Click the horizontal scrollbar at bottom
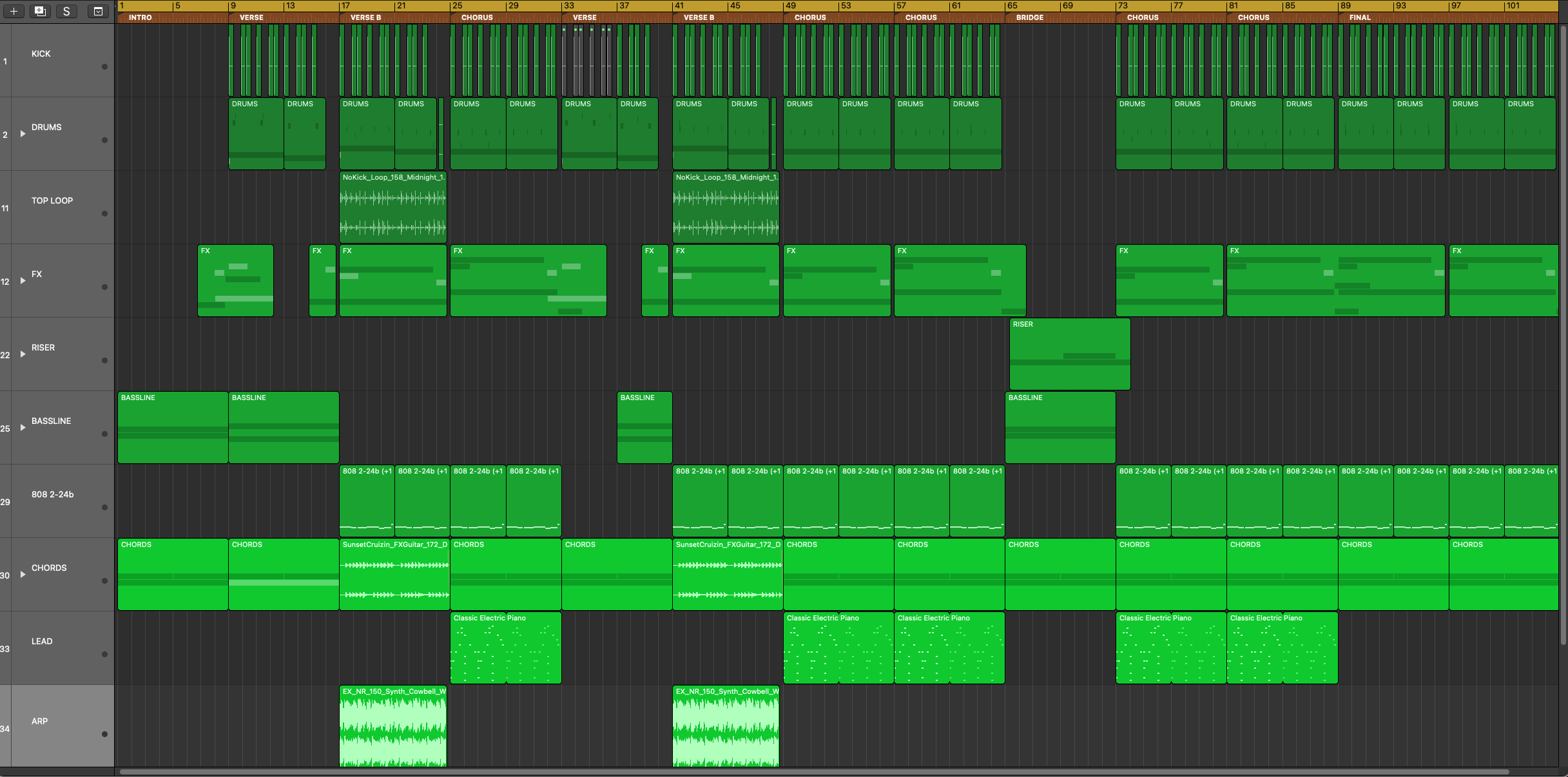The height and width of the screenshot is (777, 1568). click(814, 771)
